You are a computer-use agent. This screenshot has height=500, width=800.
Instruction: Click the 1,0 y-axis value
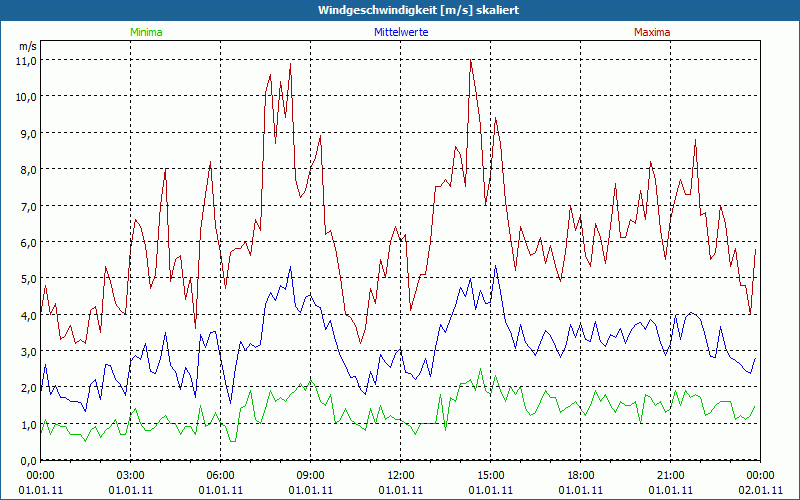(x=28, y=425)
